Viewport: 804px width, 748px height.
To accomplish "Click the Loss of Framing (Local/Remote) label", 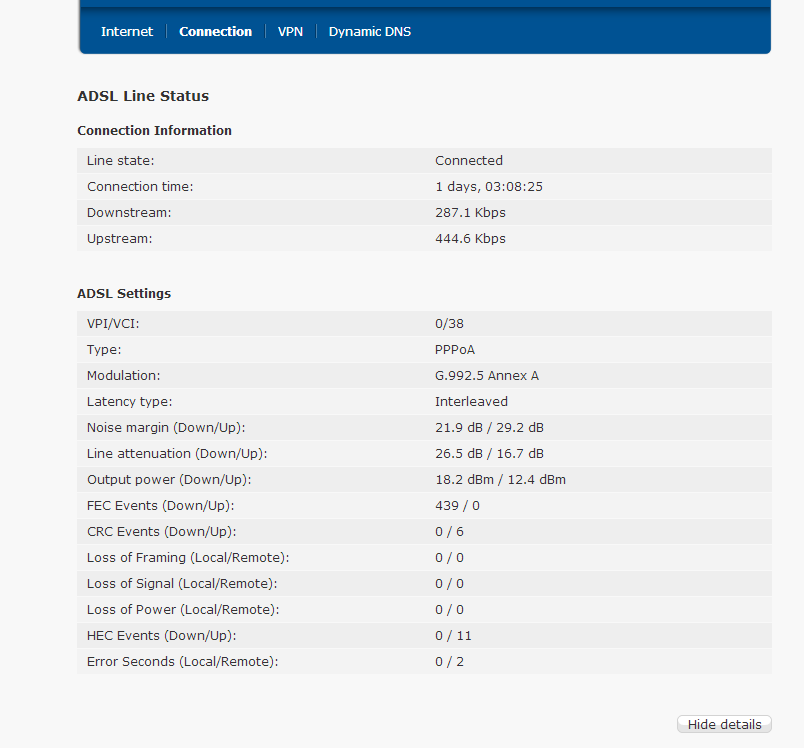I will [188, 558].
